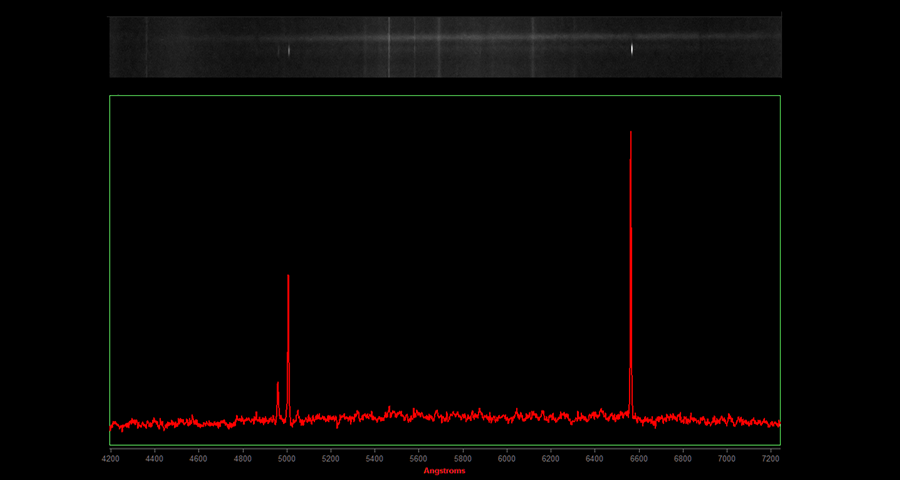Image resolution: width=900 pixels, height=480 pixels.
Task: Click the 5800 wavelength tick label
Action: pyautogui.click(x=463, y=458)
